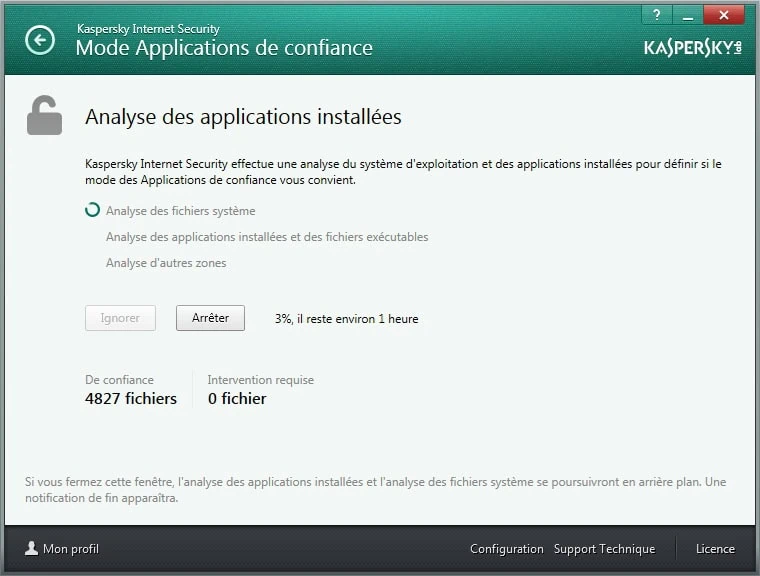
Task: Select the De confiance 4827 fichiers counter
Action: pyautogui.click(x=131, y=390)
